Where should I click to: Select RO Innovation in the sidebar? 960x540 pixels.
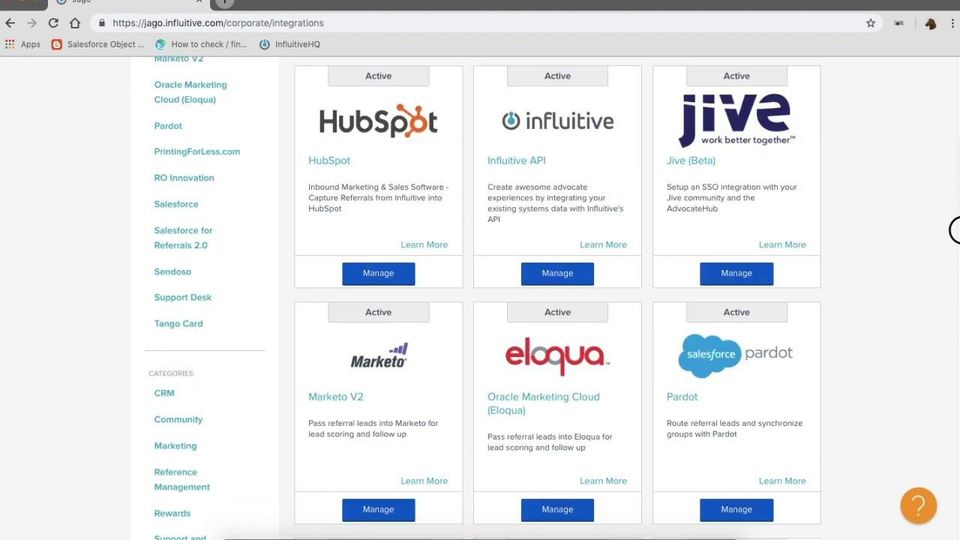(184, 178)
